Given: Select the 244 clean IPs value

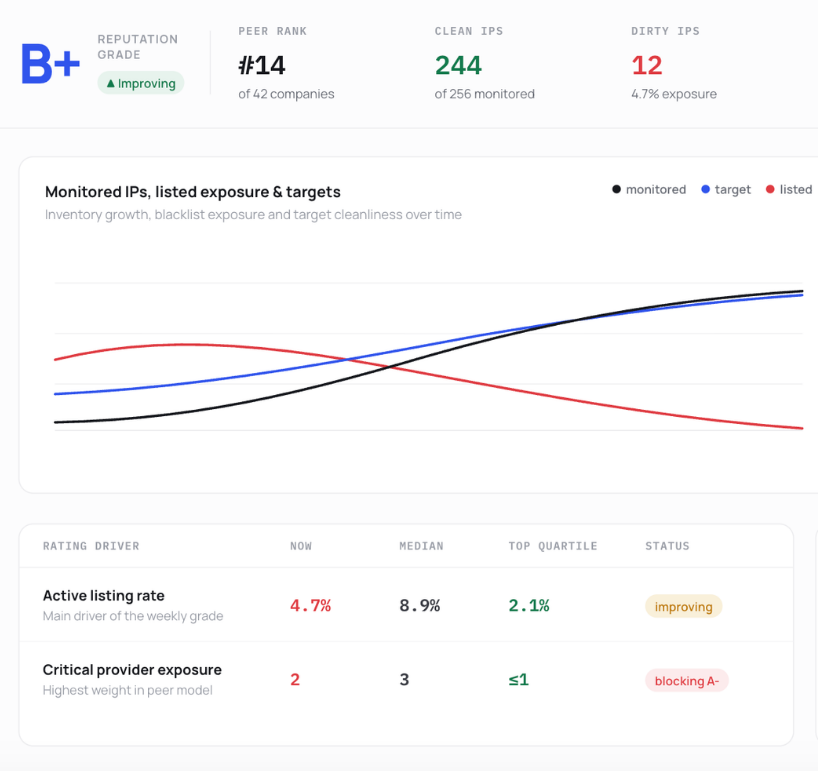Looking at the screenshot, I should coord(459,66).
